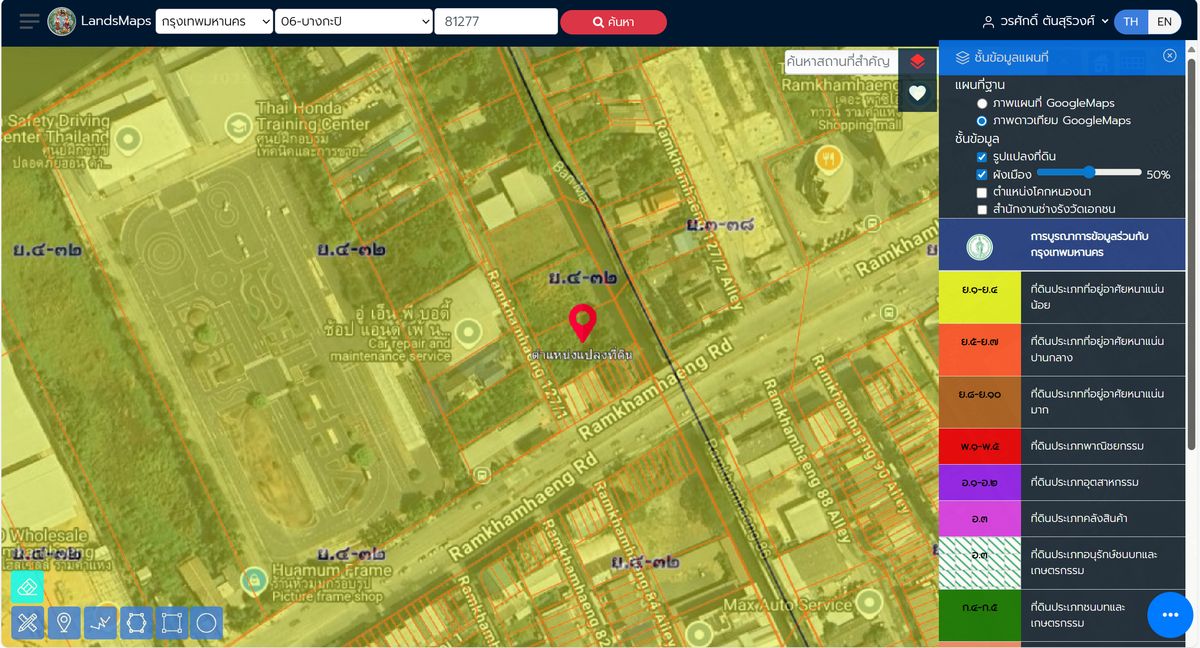Image resolution: width=1200 pixels, height=648 pixels.
Task: Select the ภาพแผนที่ GoogleMaps radio button
Action: coord(982,102)
